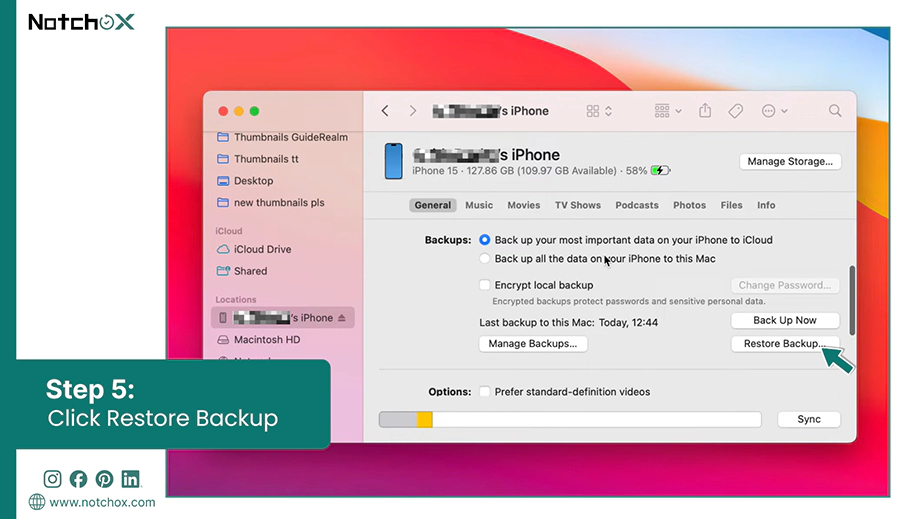Click the Finder search magnifier
Screen dimensions: 922x519
click(835, 111)
